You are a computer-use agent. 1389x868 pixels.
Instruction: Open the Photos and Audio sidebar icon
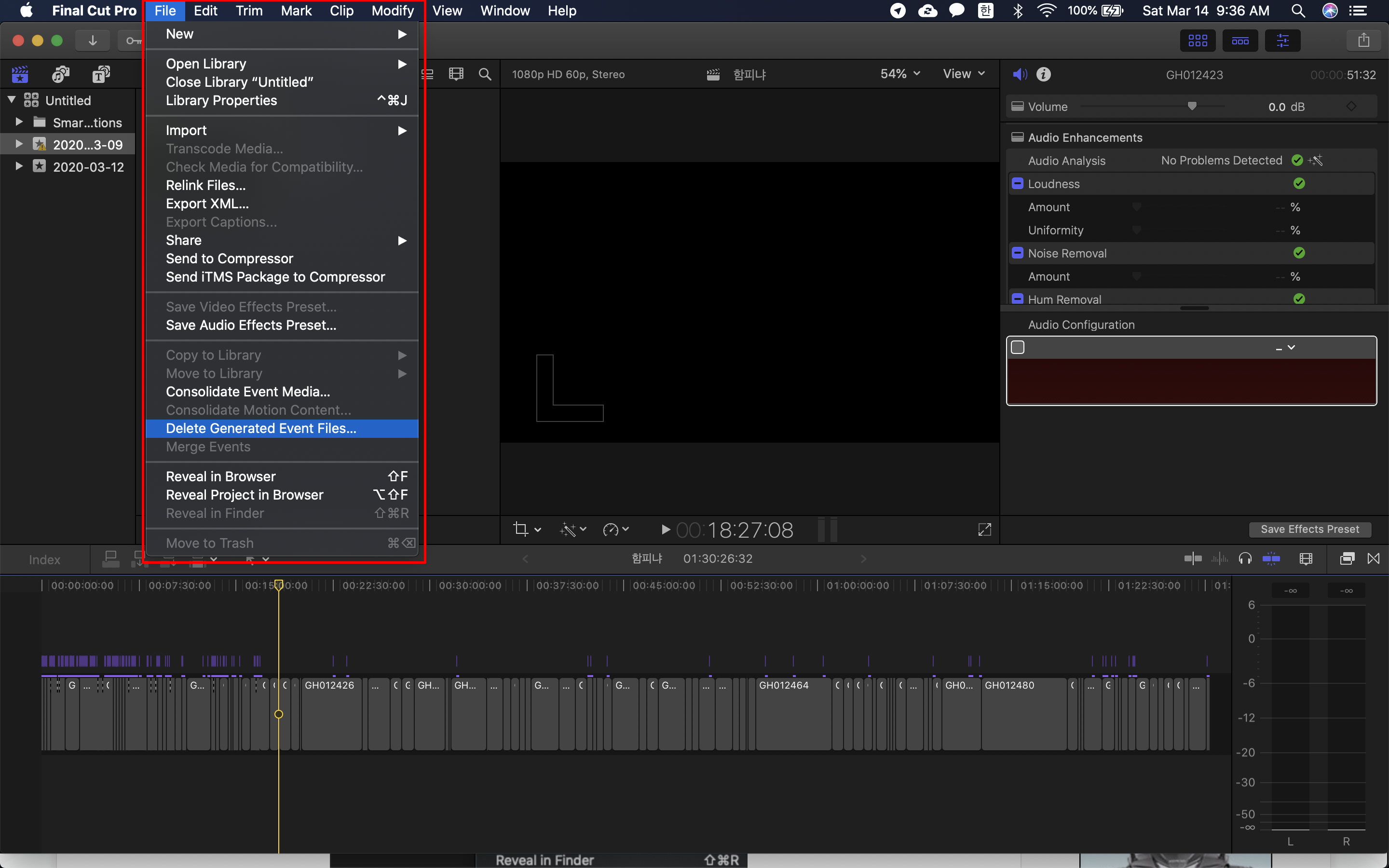60,74
